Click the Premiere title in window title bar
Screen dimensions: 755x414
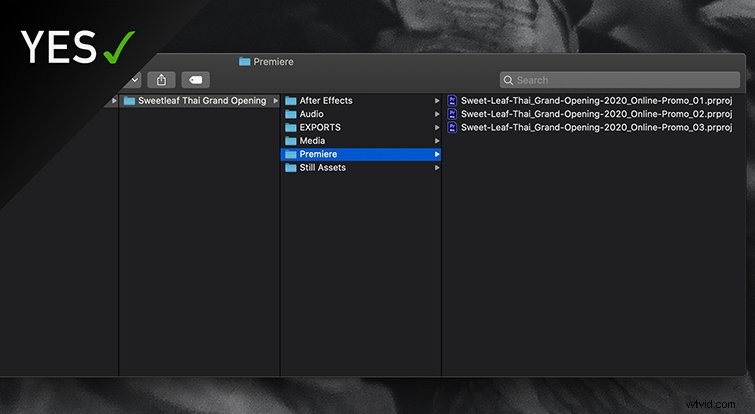point(273,62)
